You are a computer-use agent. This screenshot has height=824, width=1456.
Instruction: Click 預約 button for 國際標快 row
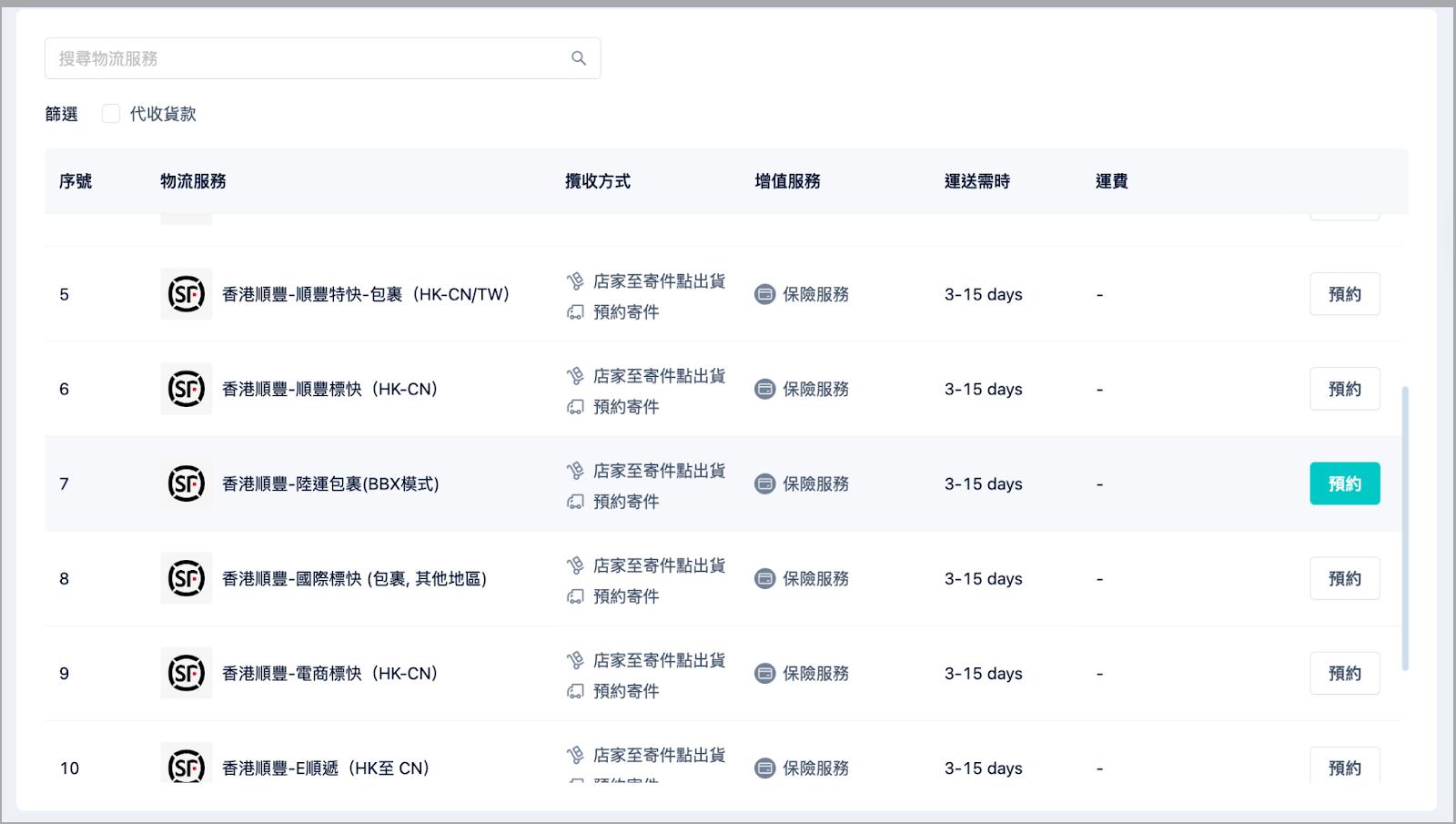click(x=1345, y=578)
